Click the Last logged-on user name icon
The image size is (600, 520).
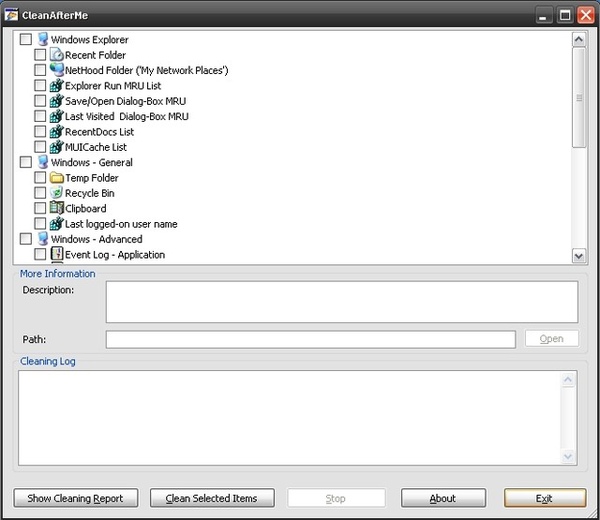[57, 223]
